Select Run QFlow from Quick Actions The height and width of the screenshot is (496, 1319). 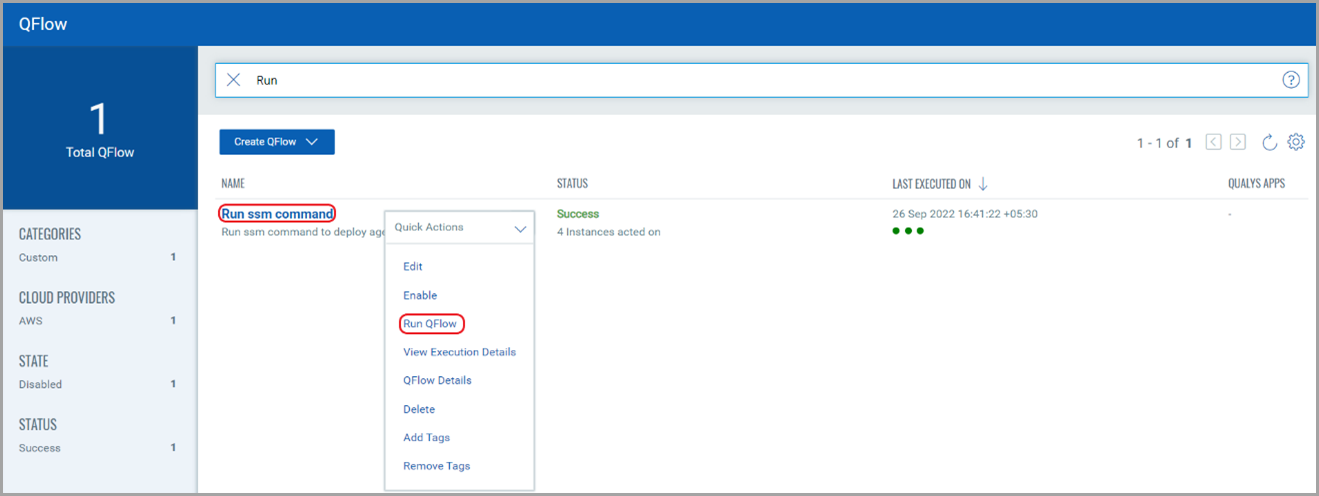pyautogui.click(x=430, y=324)
